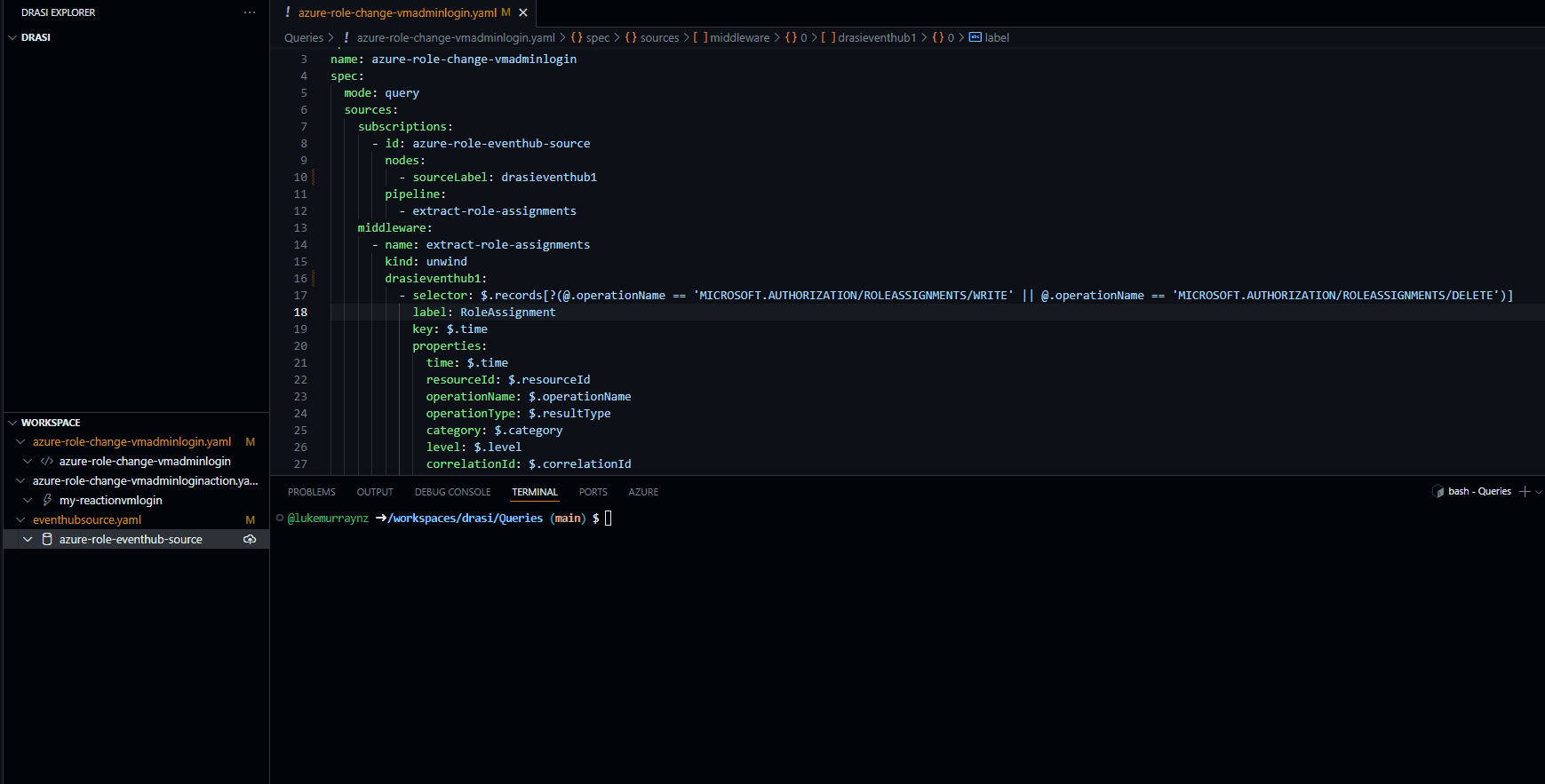Click the yaml file icon in breadcrumb
This screenshot has height=784, width=1545.
point(346,37)
